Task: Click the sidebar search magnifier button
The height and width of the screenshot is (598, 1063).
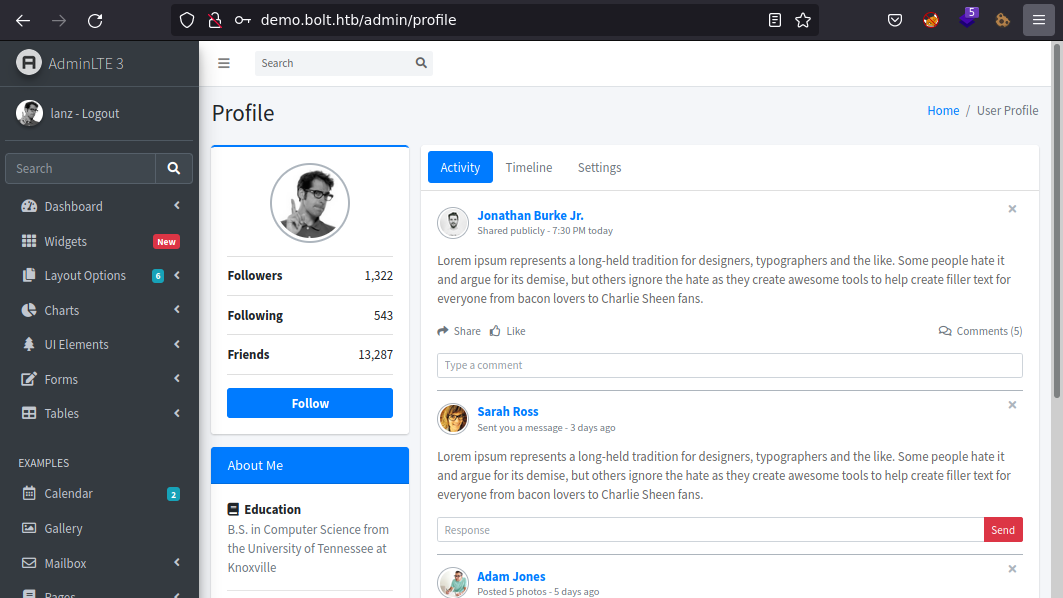Action: (174, 168)
